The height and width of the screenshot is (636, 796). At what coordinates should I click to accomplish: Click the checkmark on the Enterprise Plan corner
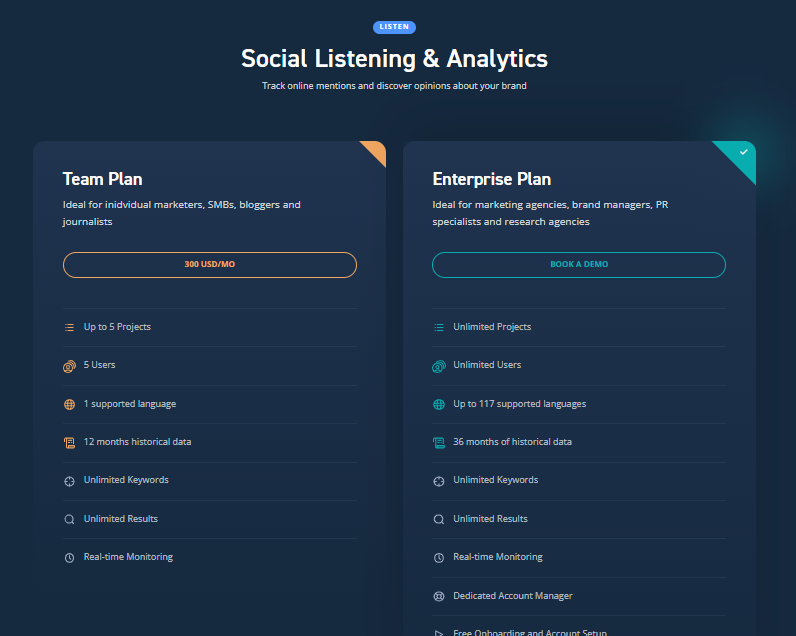pos(744,152)
